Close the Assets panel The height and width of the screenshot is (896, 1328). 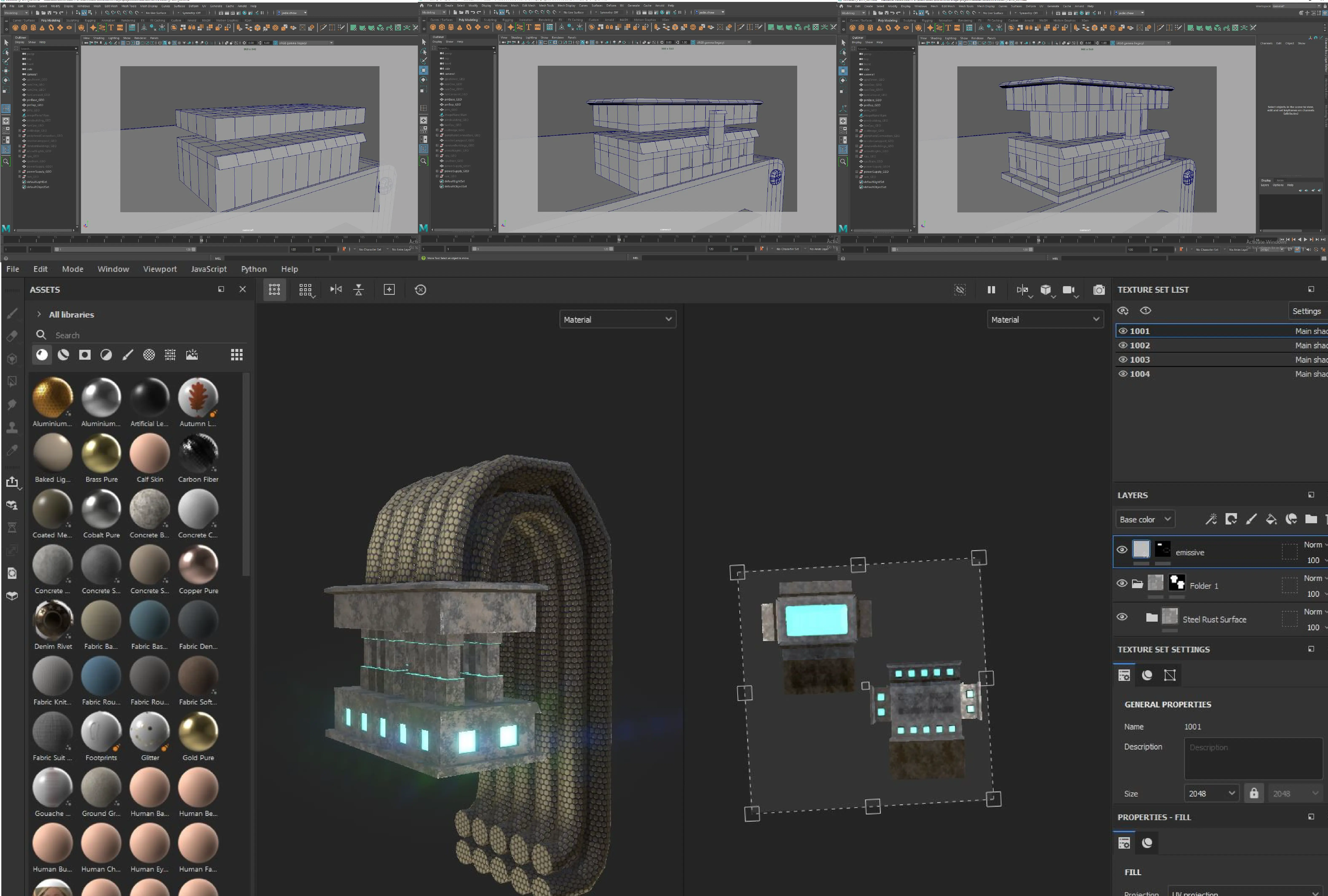tap(242, 289)
